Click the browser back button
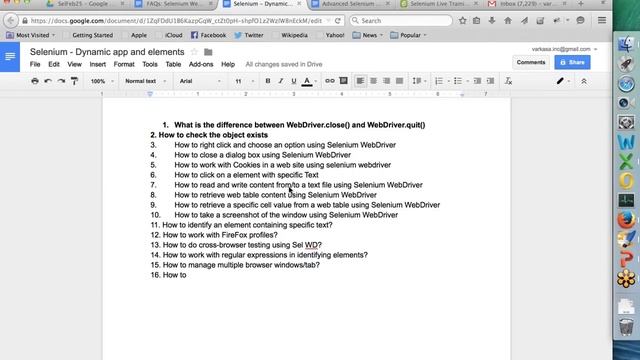640x360 pixels. click(x=11, y=20)
